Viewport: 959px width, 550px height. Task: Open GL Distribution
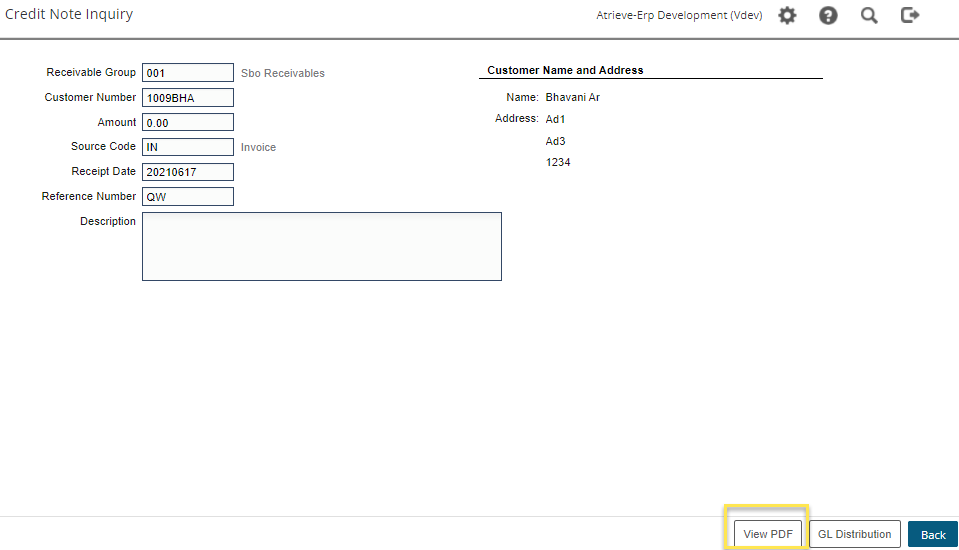tap(854, 534)
